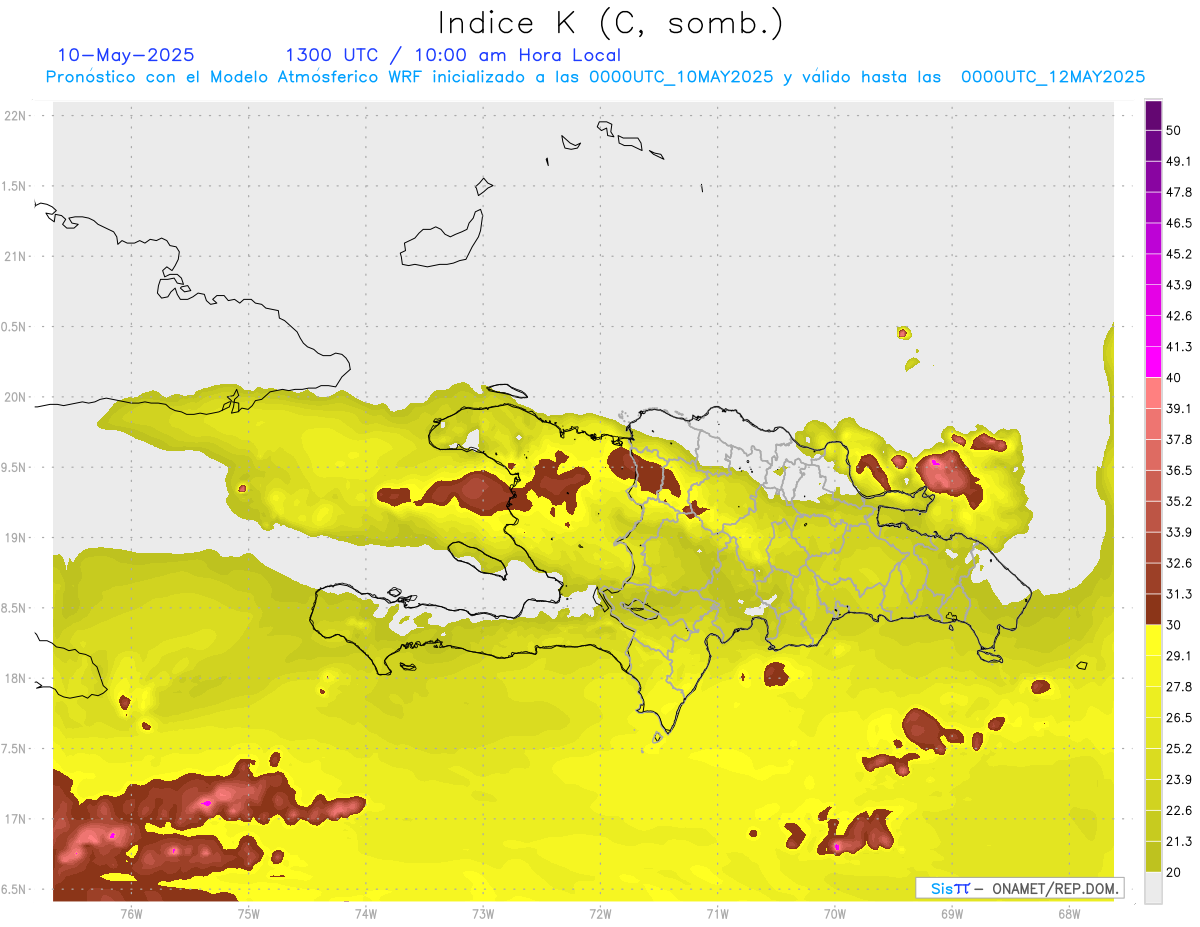Click the "68W" longitude label
The image size is (1200, 927).
pyautogui.click(x=1069, y=914)
